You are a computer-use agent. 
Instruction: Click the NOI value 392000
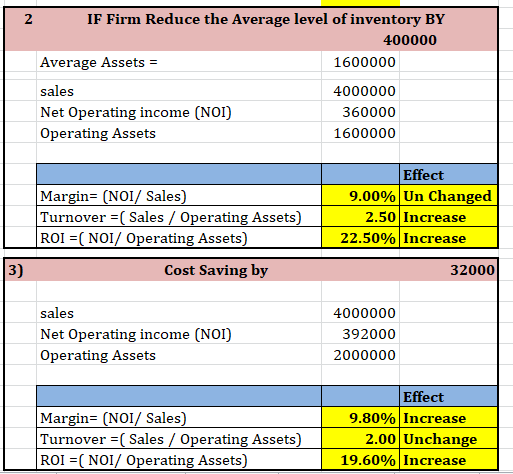point(369,334)
